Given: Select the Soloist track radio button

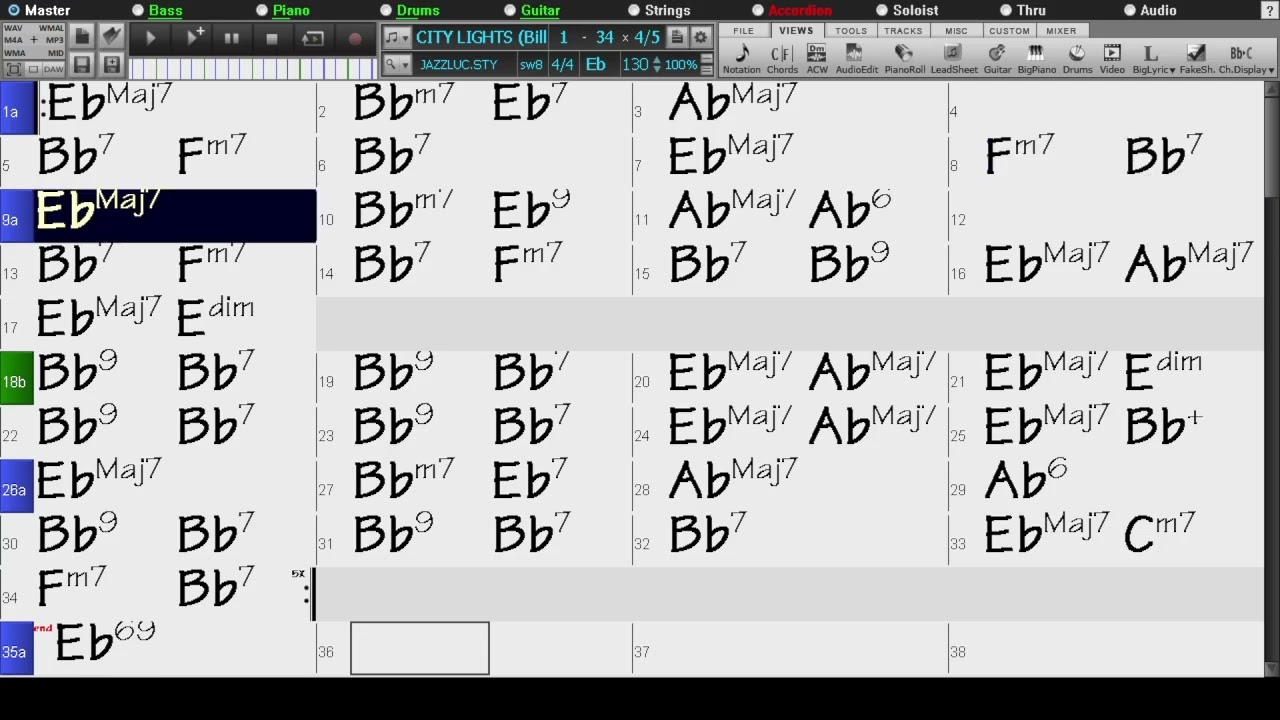Looking at the screenshot, I should [x=882, y=10].
